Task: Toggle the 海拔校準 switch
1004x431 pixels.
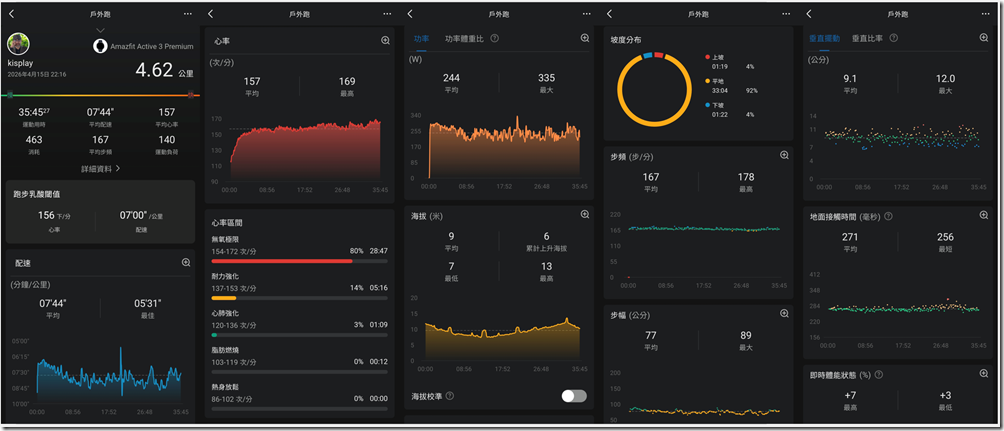Action: click(x=574, y=396)
